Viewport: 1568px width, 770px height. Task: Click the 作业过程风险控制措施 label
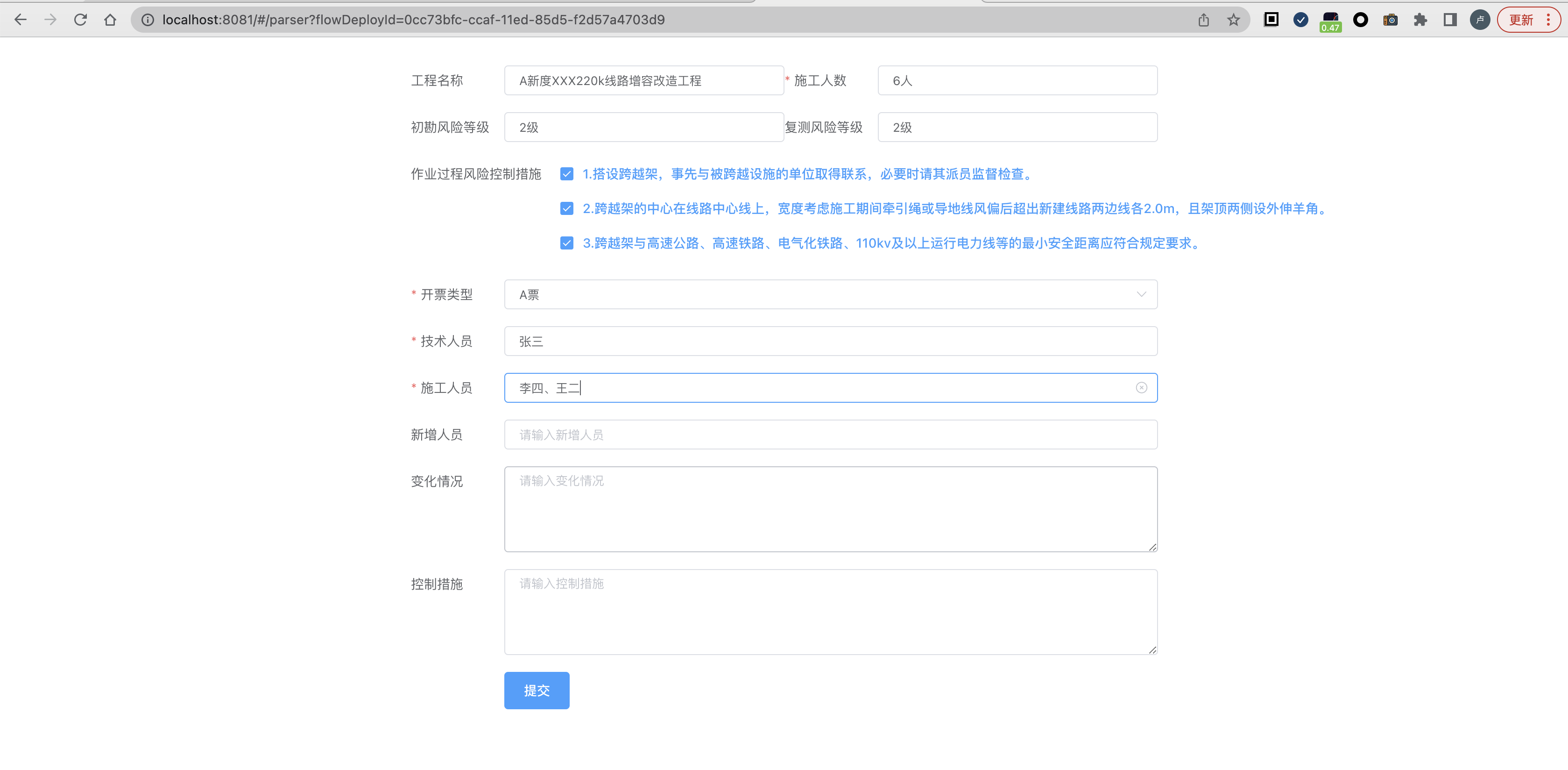[x=475, y=174]
